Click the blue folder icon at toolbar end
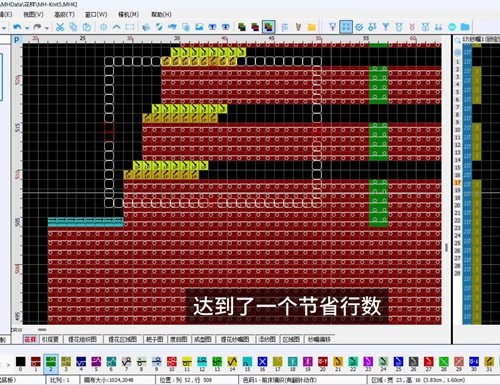Screen dimensions: 500x385 pos(465,27)
